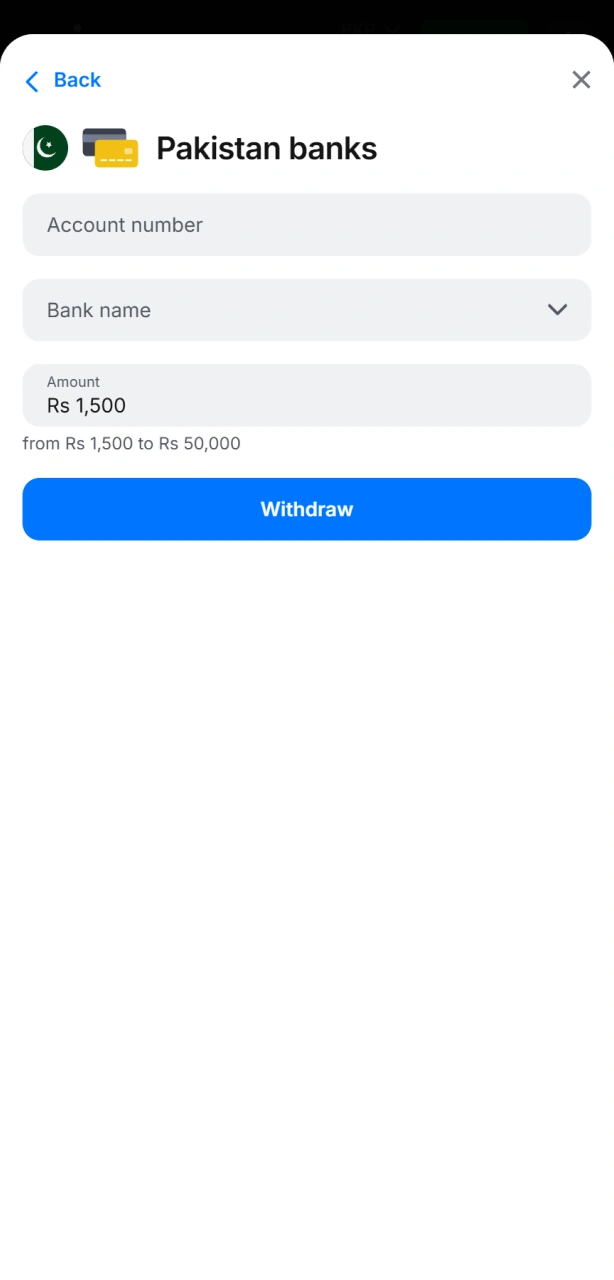614x1280 pixels.
Task: Select the card icon next to the title
Action: click(110, 147)
